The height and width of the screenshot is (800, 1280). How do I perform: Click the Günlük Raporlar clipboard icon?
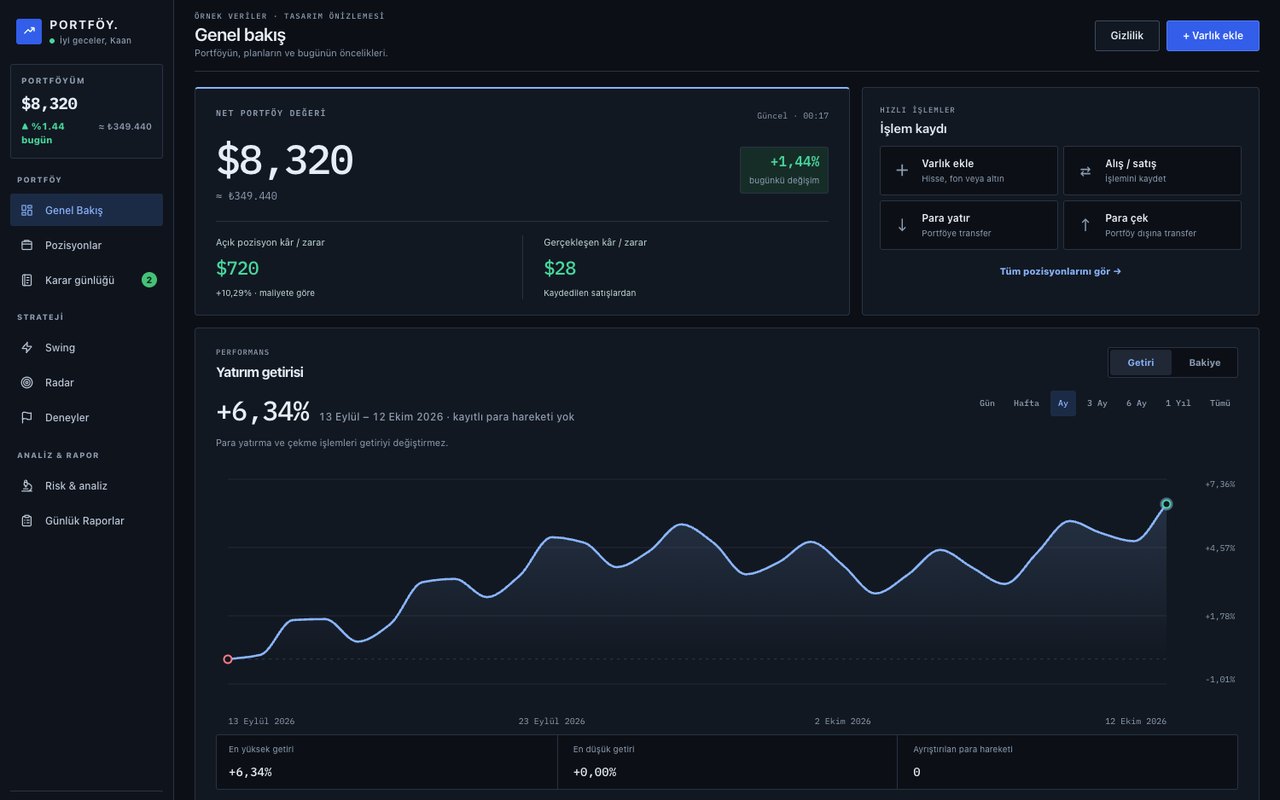27,521
